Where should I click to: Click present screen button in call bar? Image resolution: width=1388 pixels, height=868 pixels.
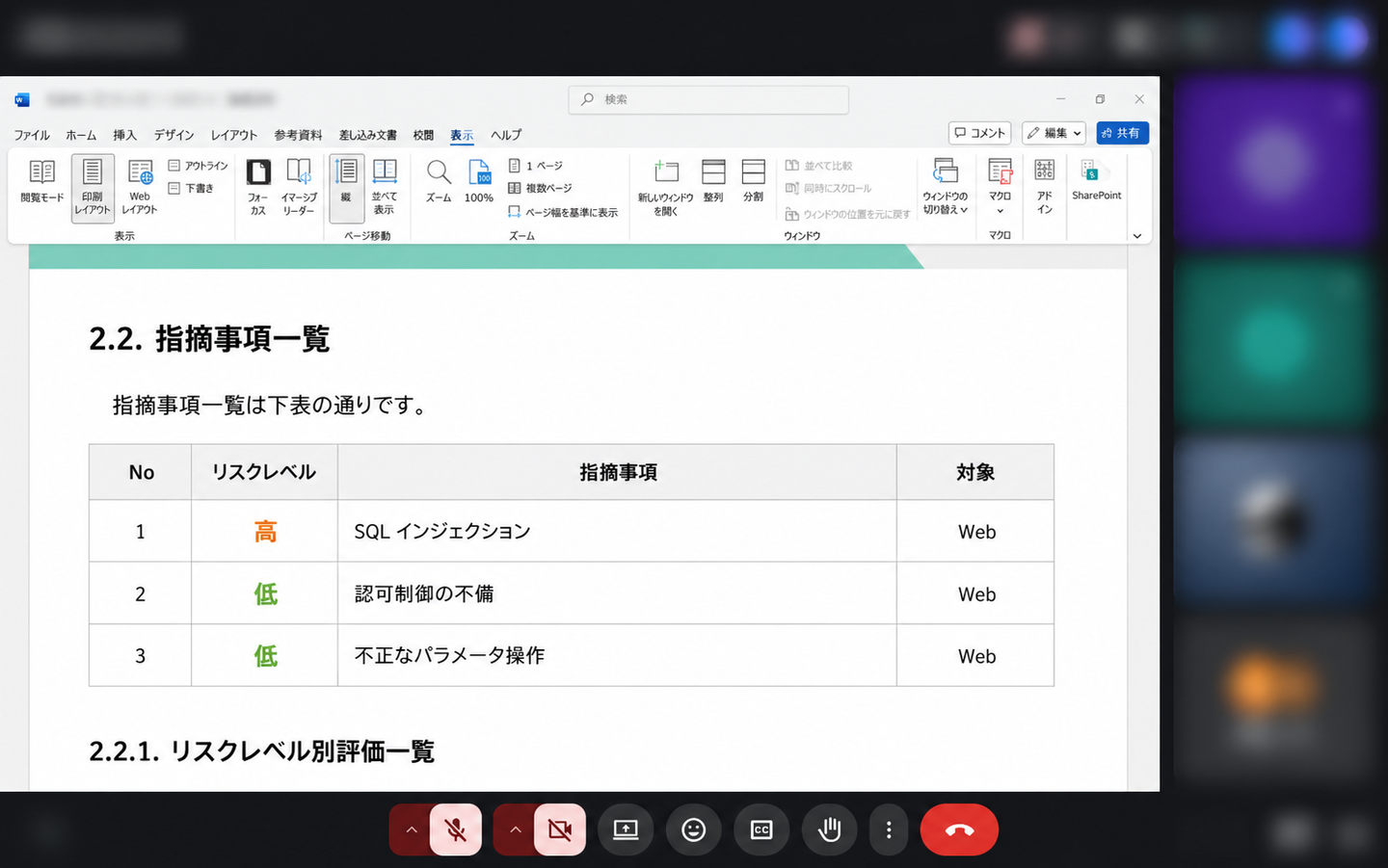point(626,829)
